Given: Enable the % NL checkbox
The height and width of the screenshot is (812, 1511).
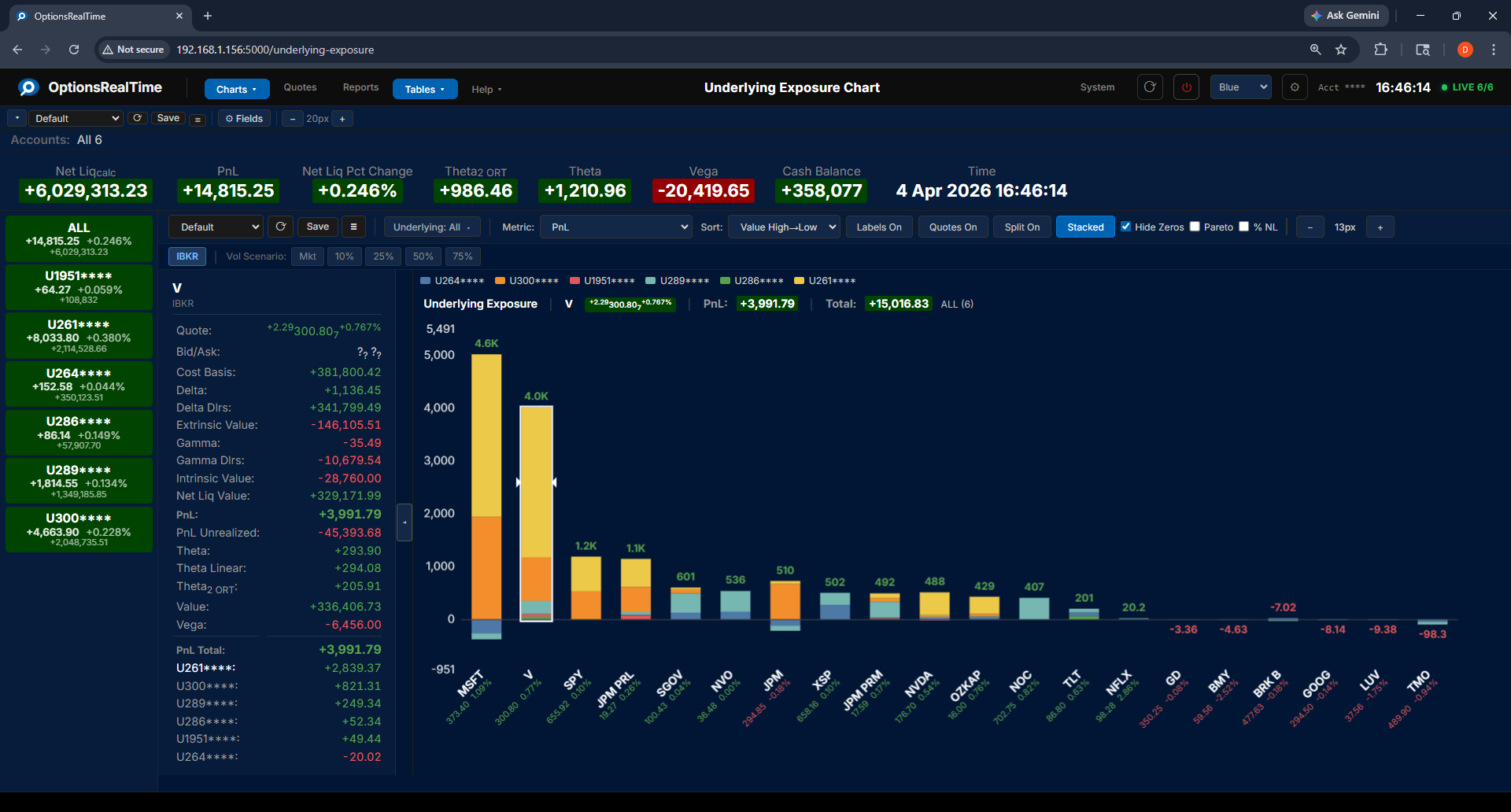Looking at the screenshot, I should click(1244, 227).
